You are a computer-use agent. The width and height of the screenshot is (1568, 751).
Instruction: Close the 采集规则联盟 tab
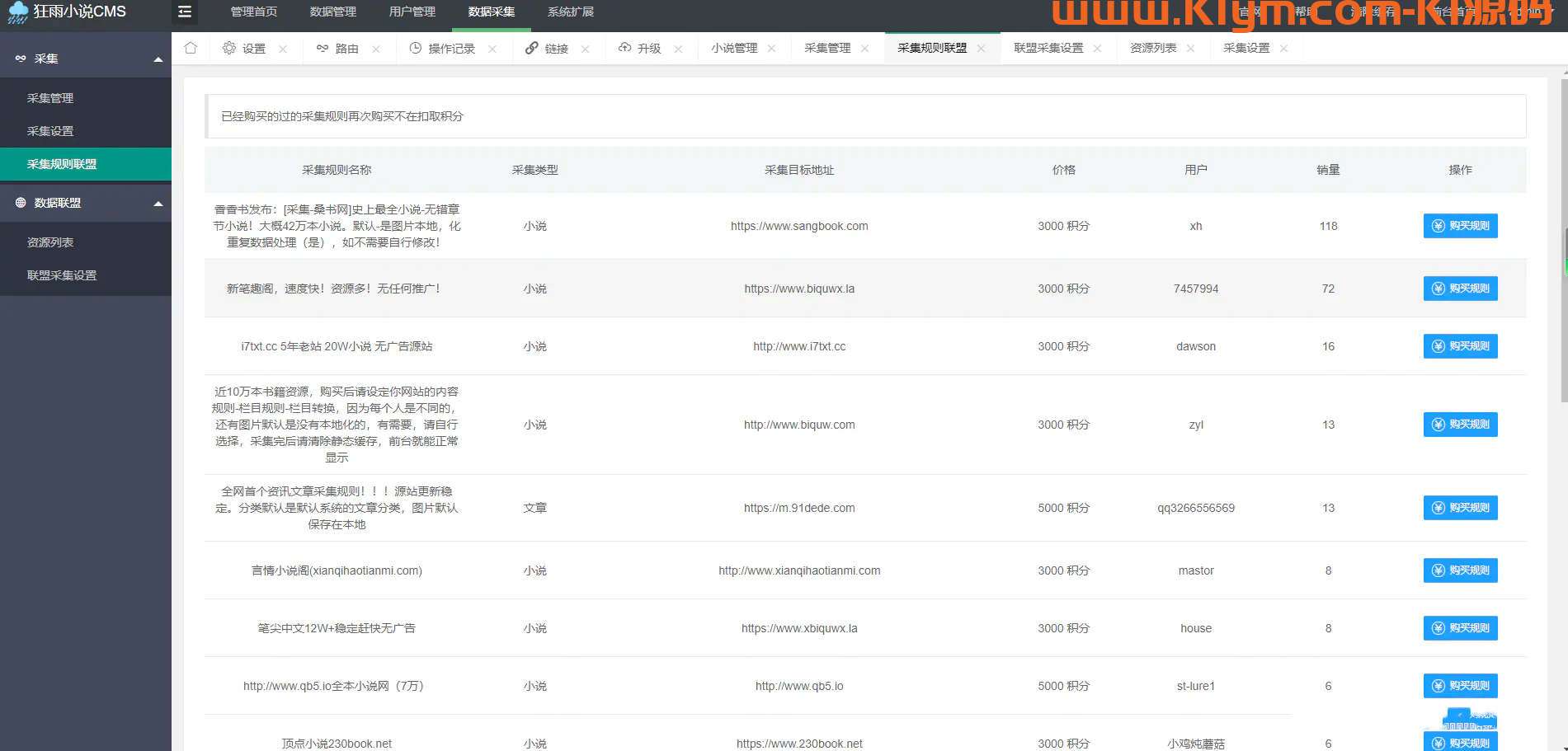click(x=981, y=49)
